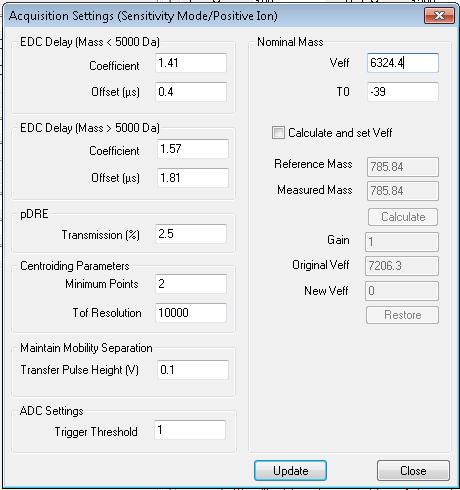This screenshot has width=460, height=490.
Task: Click the Maintain Mobility Separation label
Action: [x=86, y=348]
